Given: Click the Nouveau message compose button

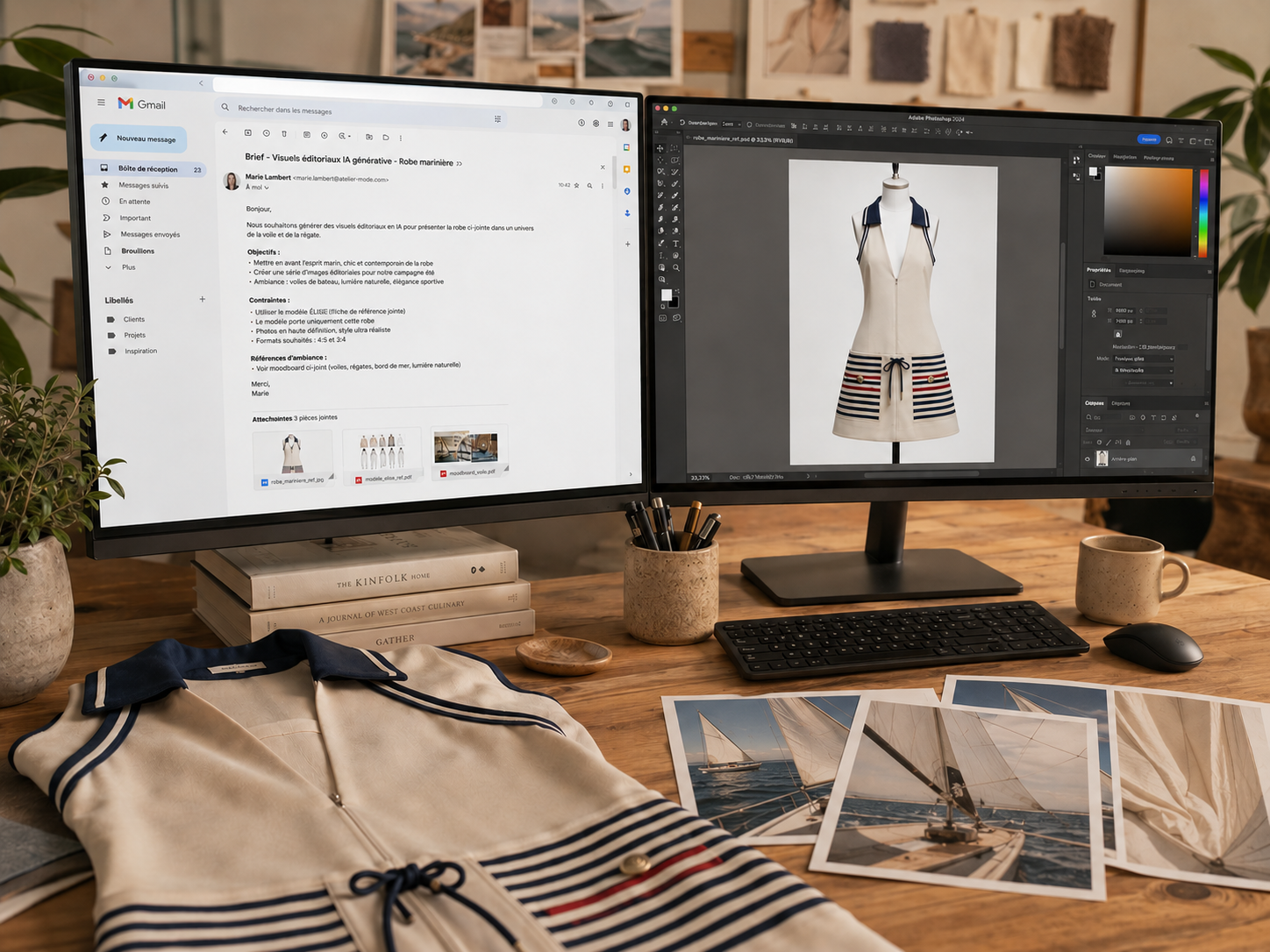Looking at the screenshot, I should [x=139, y=139].
